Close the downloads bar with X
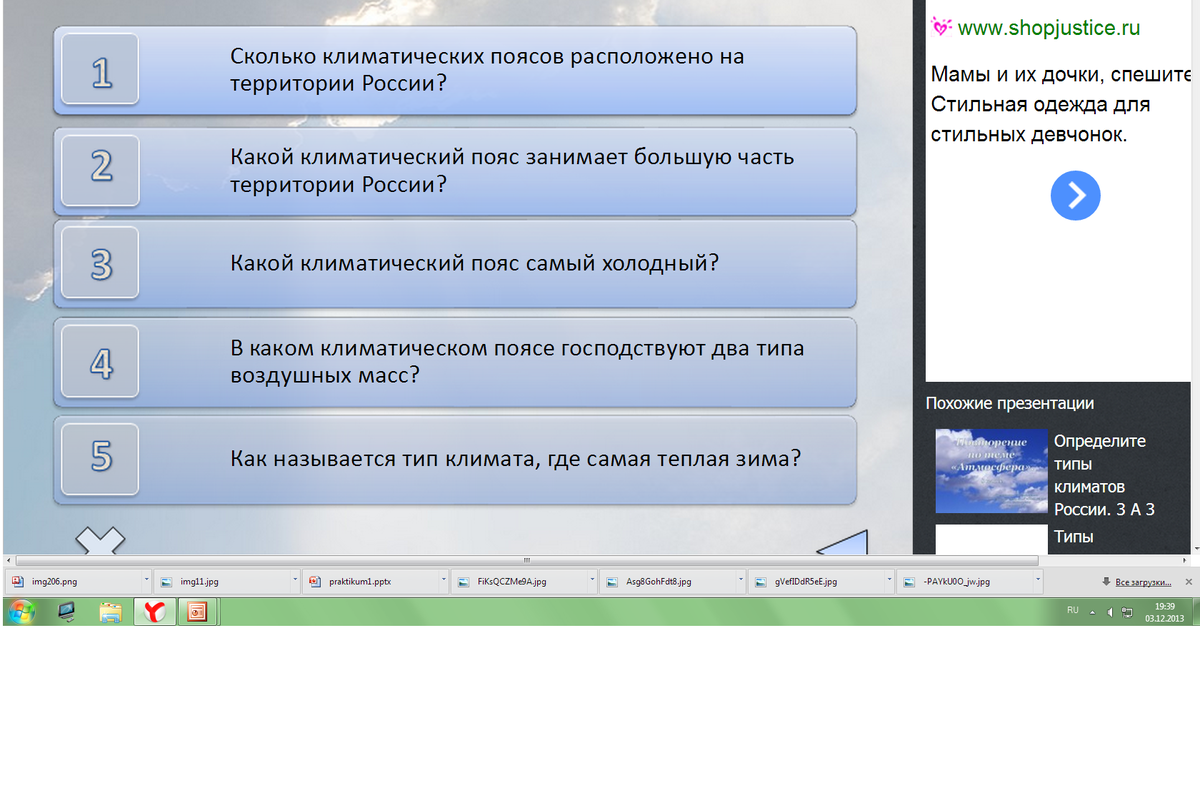Image resolution: width=1200 pixels, height=795 pixels. tap(1188, 581)
